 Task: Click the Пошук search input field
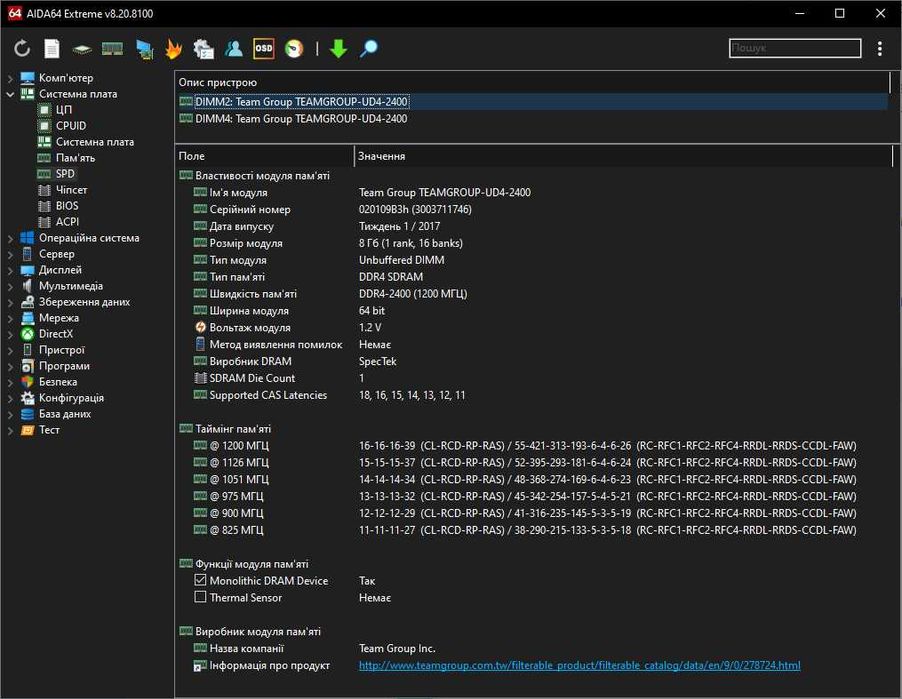click(x=794, y=48)
